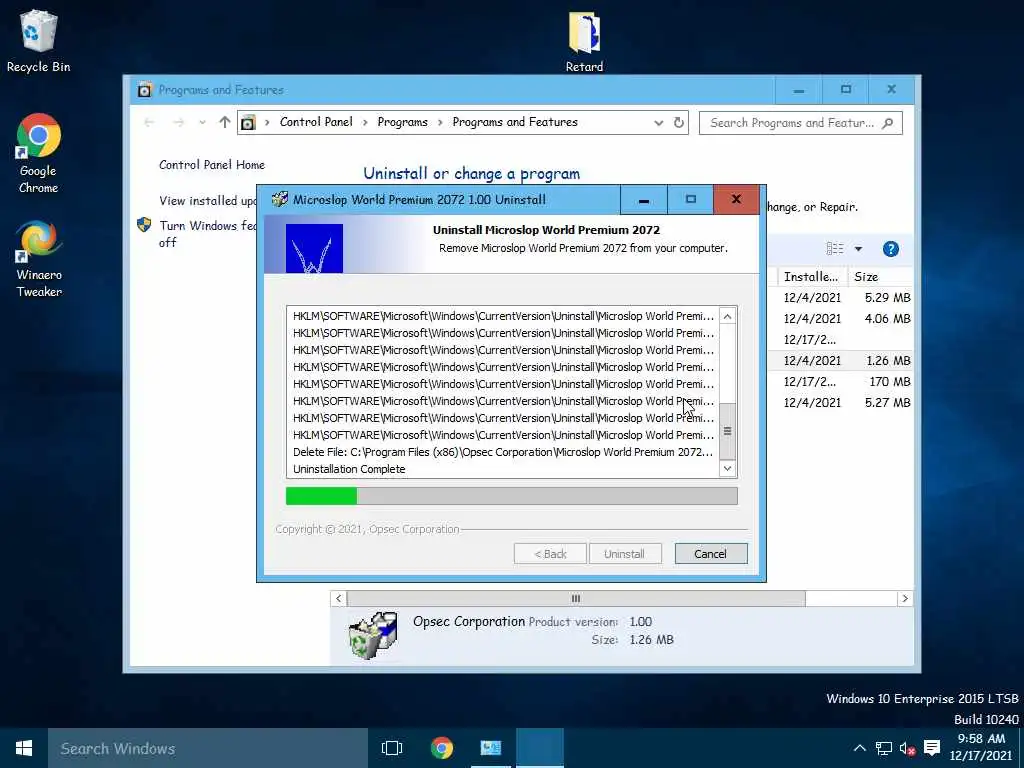Screen dimensions: 1024x768
Task: Open the Control Panel Home link
Action: coord(212,165)
